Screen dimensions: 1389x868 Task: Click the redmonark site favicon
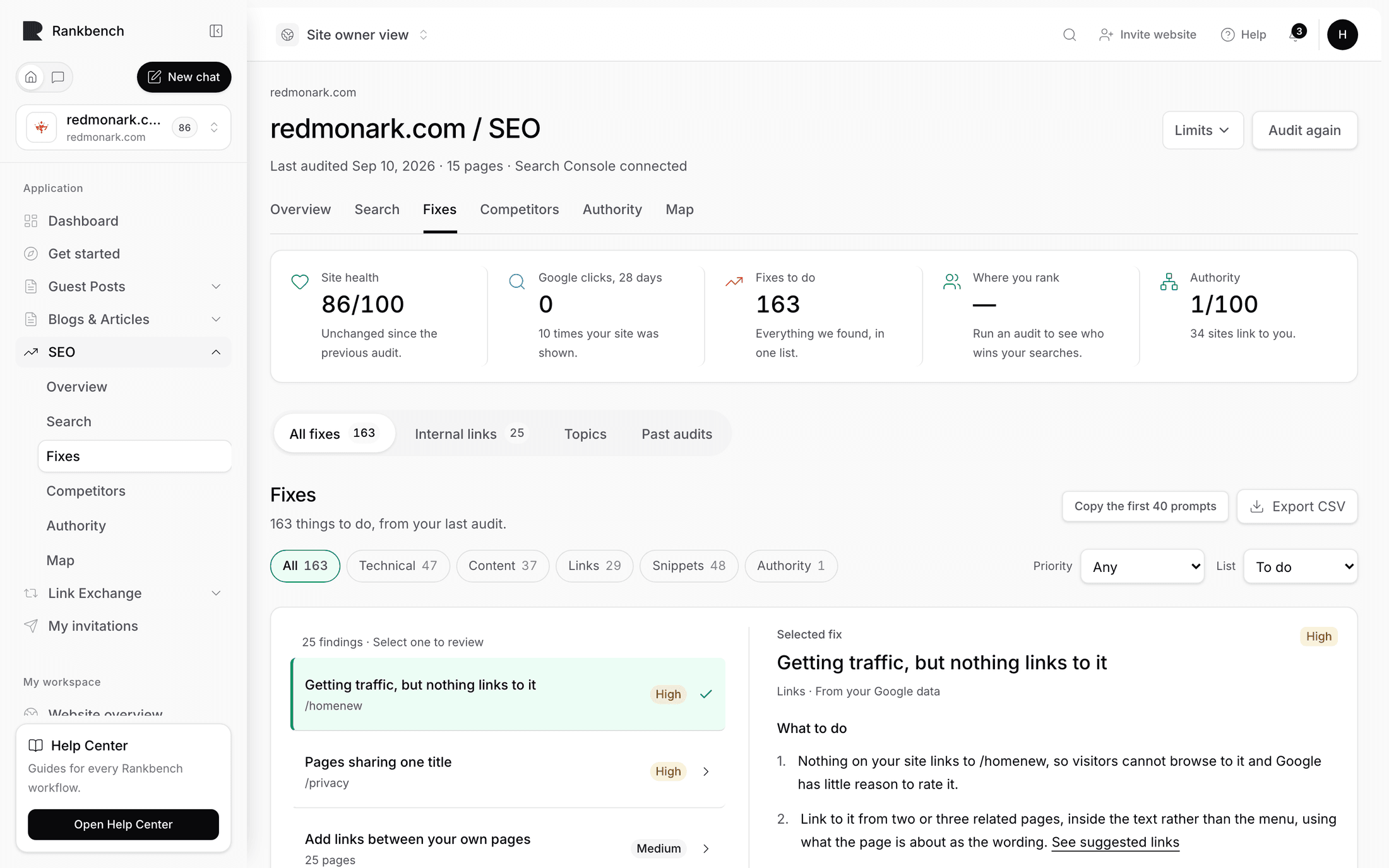(42, 128)
